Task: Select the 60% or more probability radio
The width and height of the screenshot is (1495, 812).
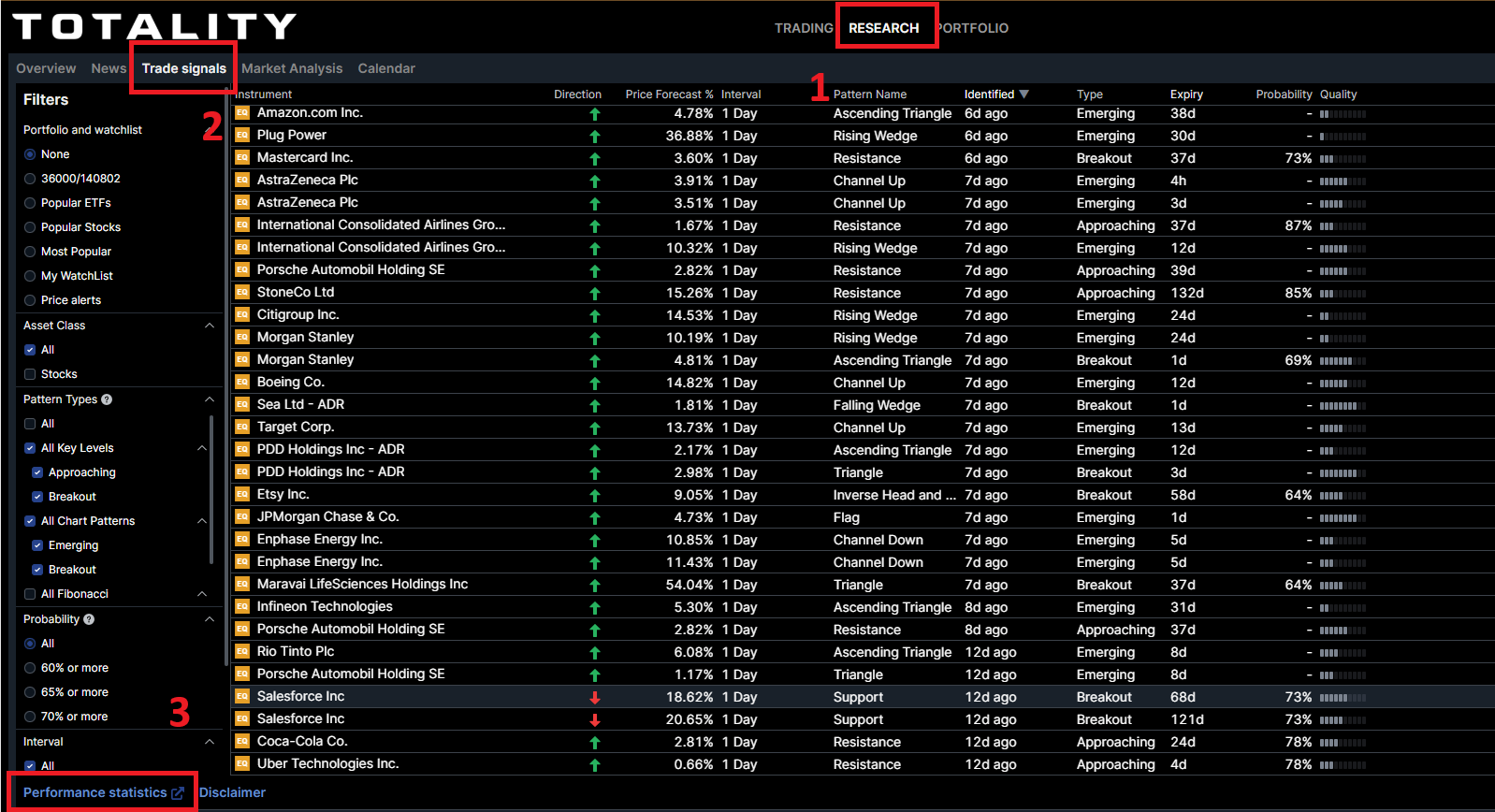Action: click(x=30, y=668)
